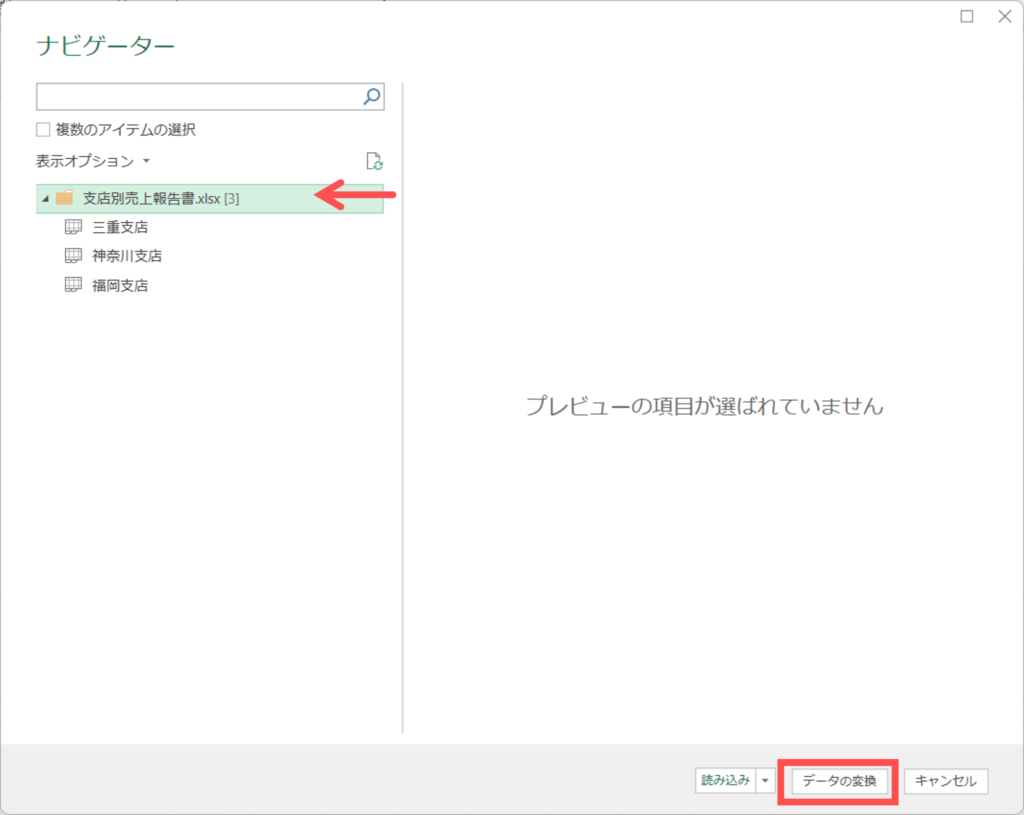Enable 複数のアイテムの選択 checkbox

[x=43, y=129]
